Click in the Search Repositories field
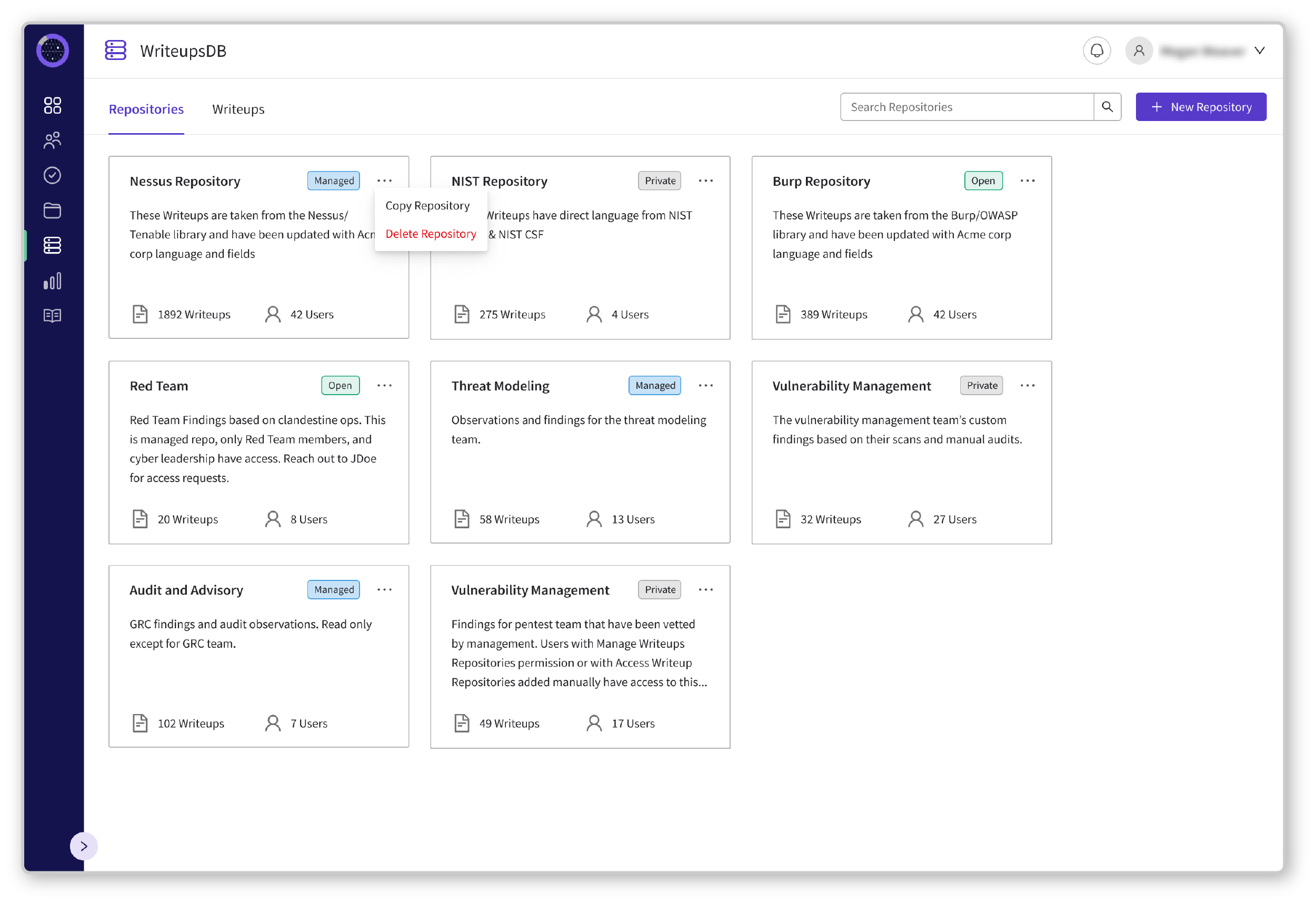The image size is (1316, 904). (x=968, y=107)
